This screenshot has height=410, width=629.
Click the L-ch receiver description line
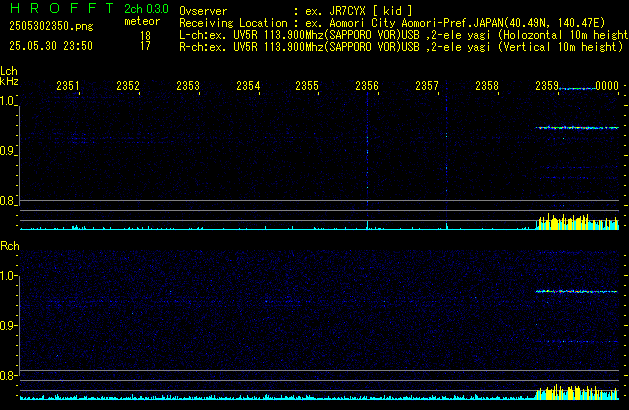403,35
